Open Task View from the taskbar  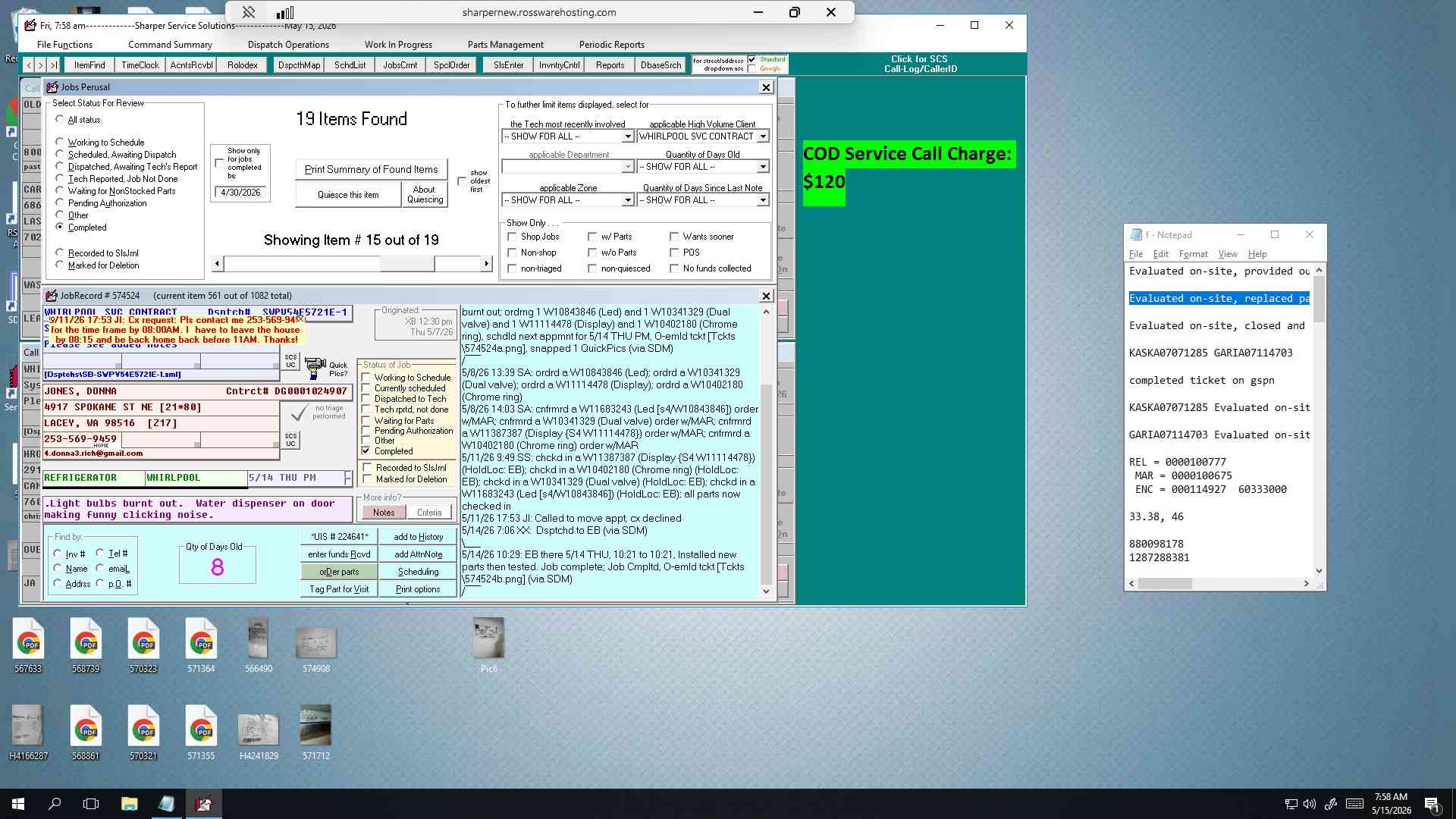[91, 804]
